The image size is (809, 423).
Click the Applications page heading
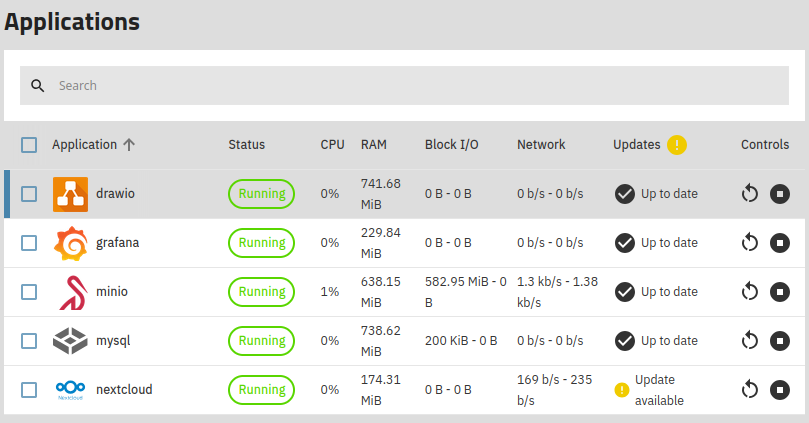(72, 22)
